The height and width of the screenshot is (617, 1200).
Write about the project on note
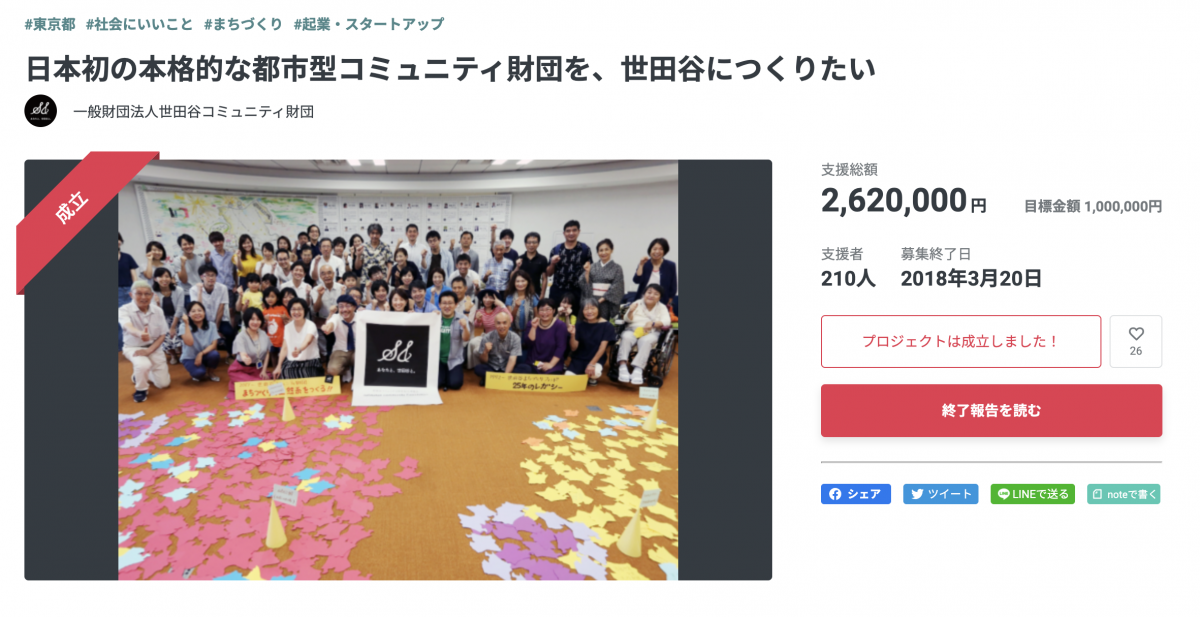click(1123, 494)
